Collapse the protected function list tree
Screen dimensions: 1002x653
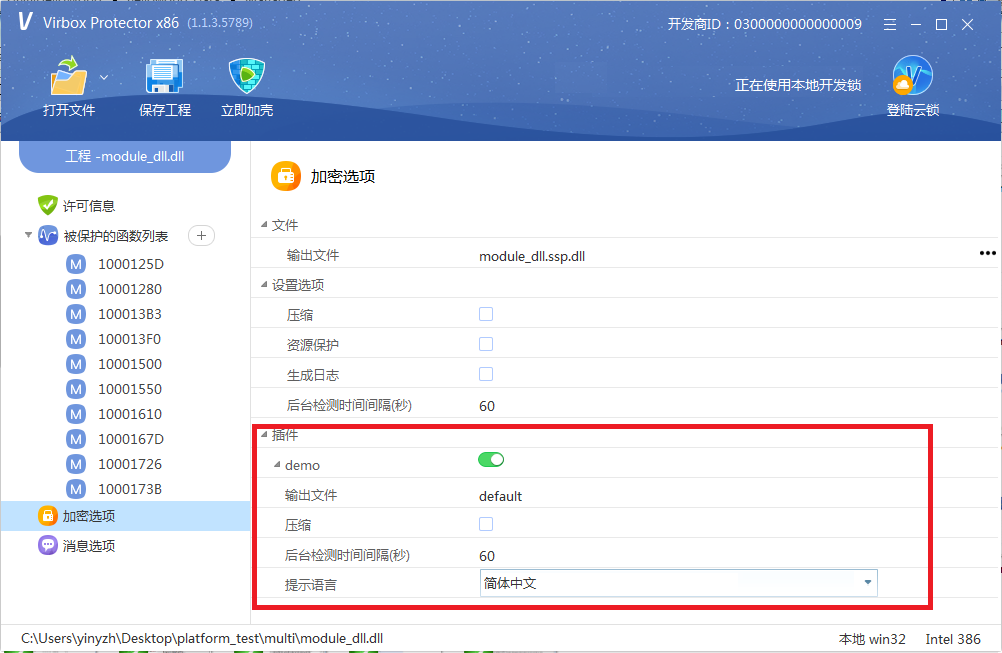[28, 235]
